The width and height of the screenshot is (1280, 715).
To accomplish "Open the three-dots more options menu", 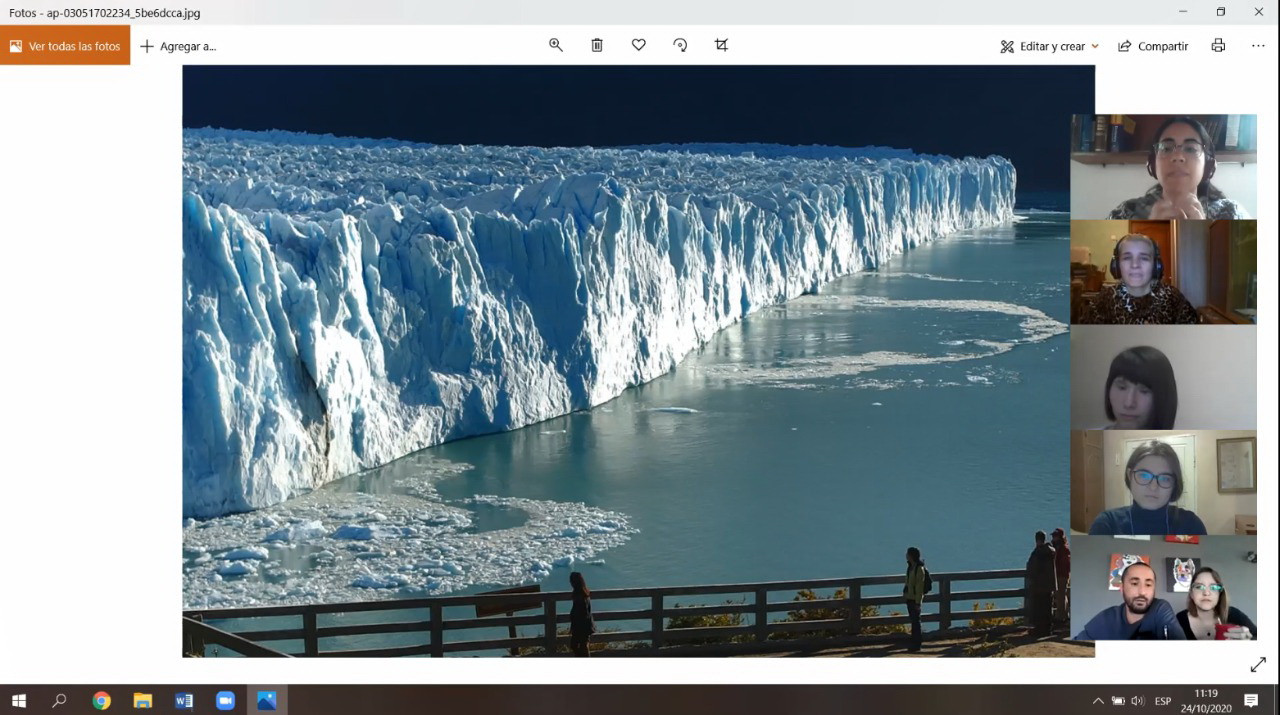I will pos(1258,45).
